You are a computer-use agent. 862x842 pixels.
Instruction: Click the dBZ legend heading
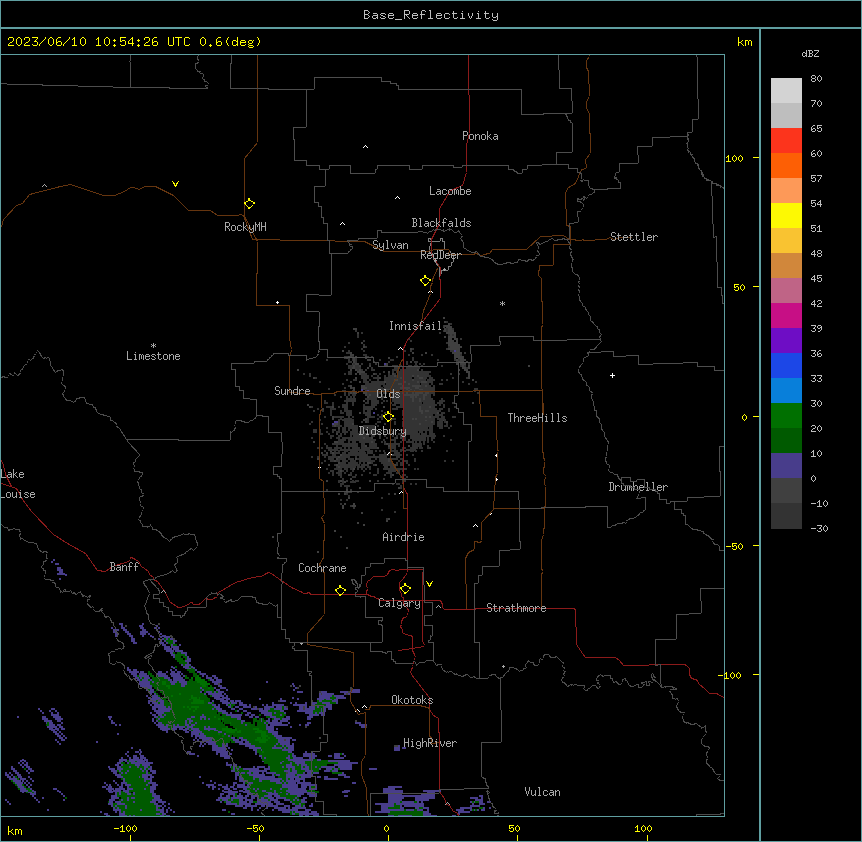[810, 53]
